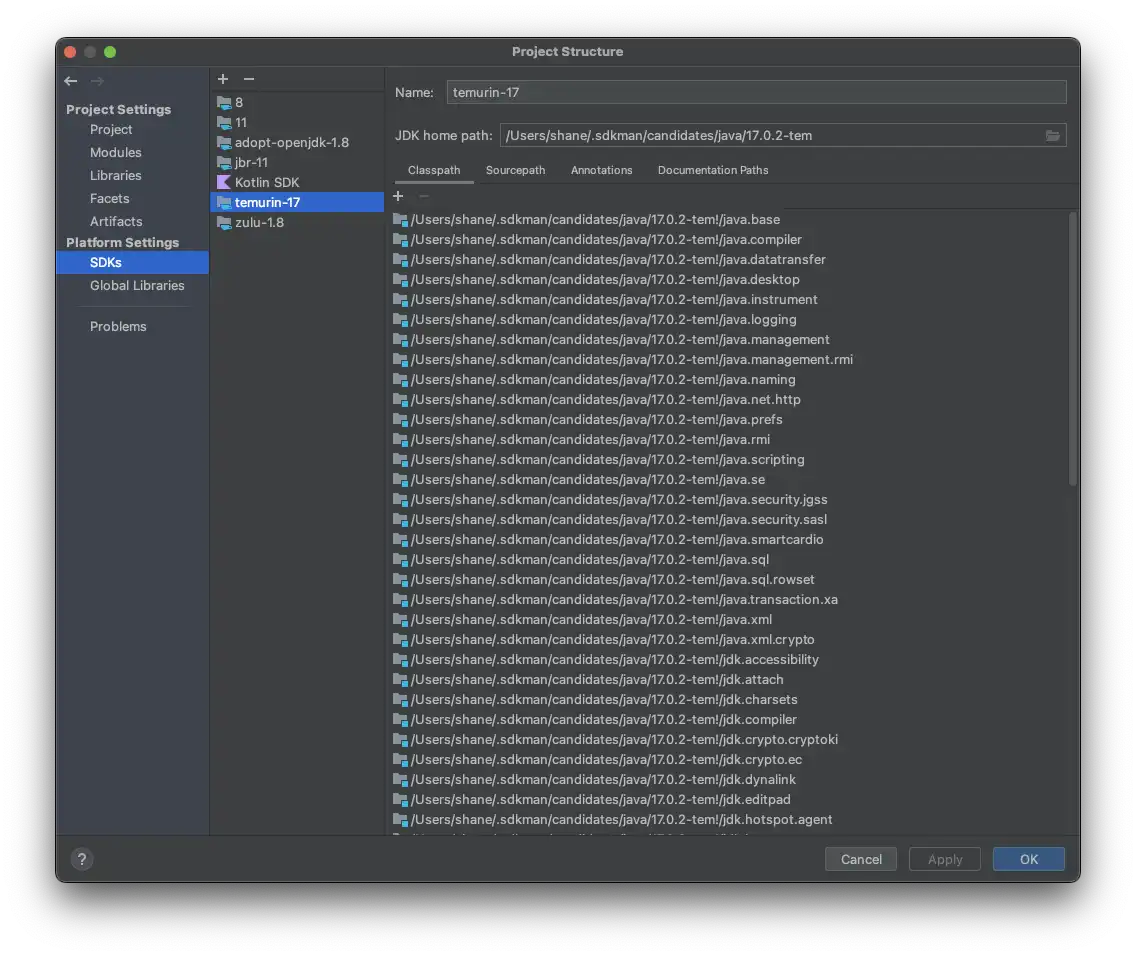Click the back navigation arrow
The image size is (1136, 956).
[70, 81]
